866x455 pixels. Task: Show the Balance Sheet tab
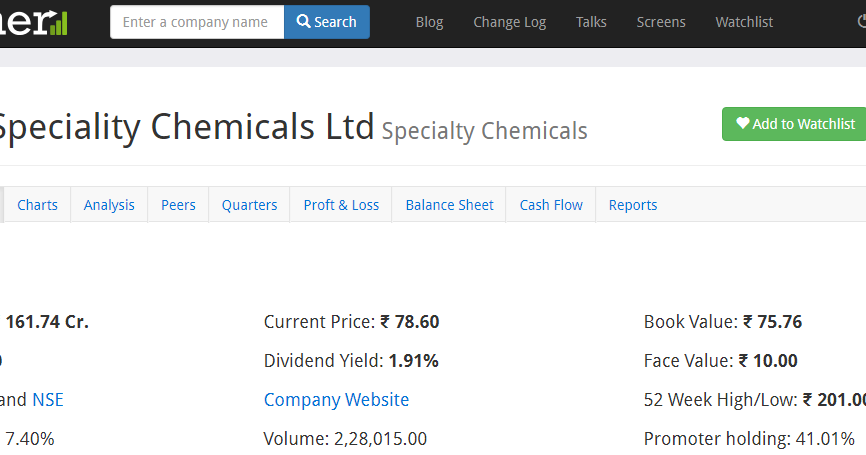[x=449, y=205]
